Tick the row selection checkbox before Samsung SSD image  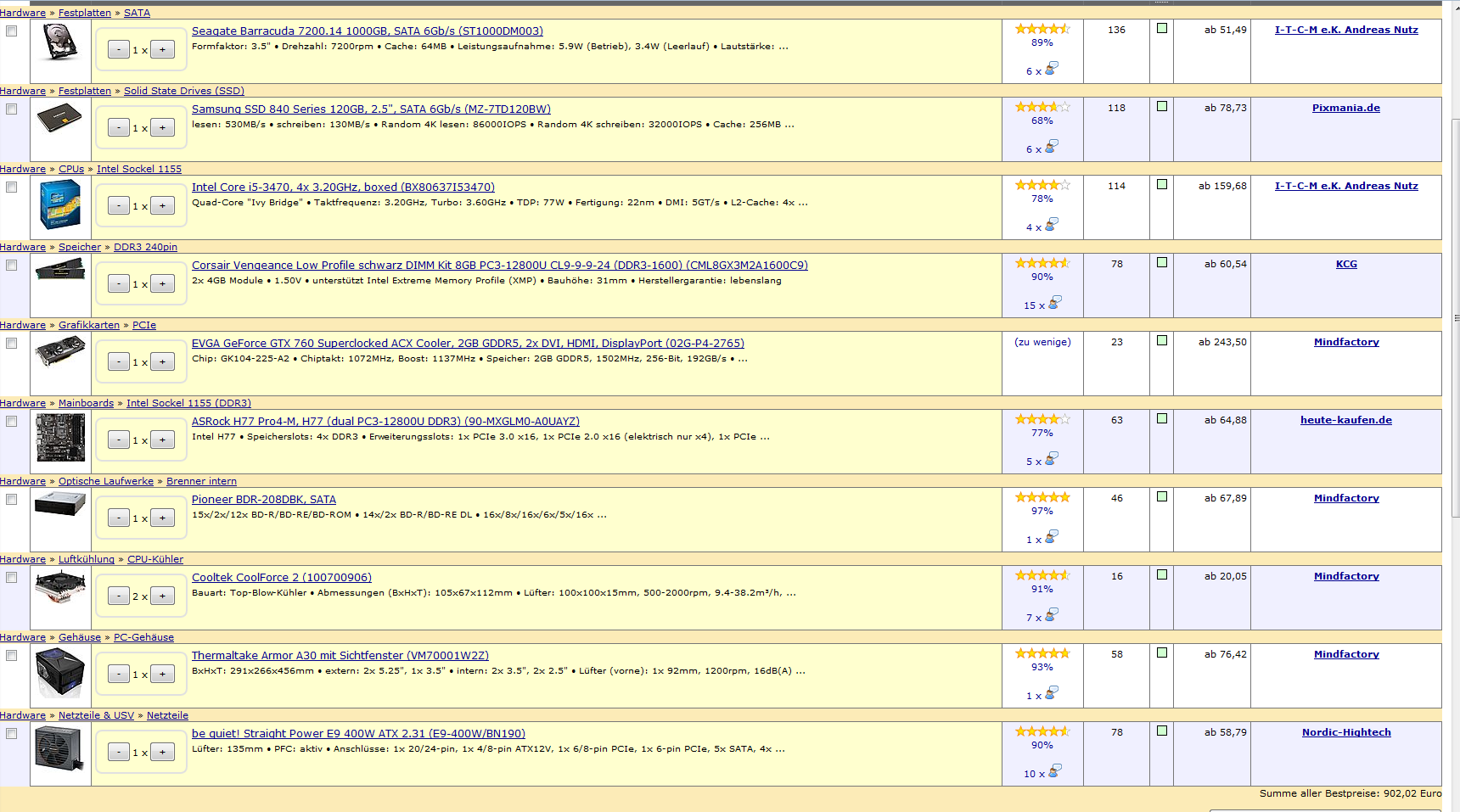click(12, 109)
